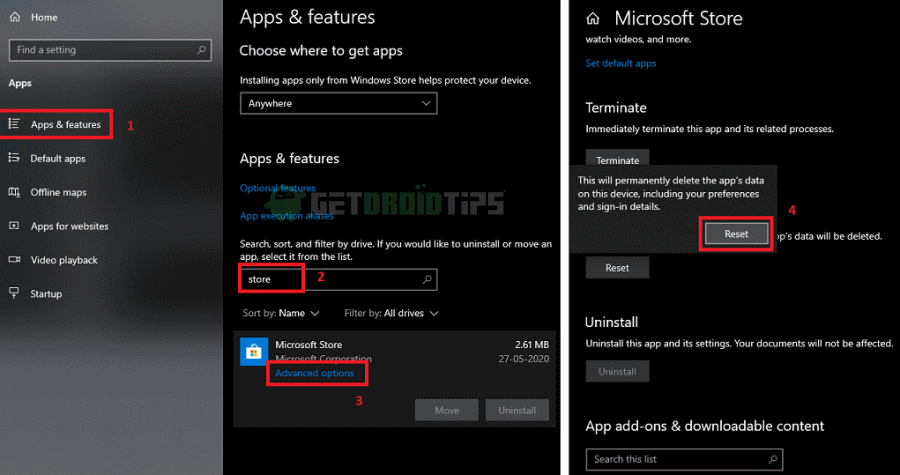The image size is (900, 475).
Task: Click the Offline maps sidebar icon
Action: tap(15, 192)
